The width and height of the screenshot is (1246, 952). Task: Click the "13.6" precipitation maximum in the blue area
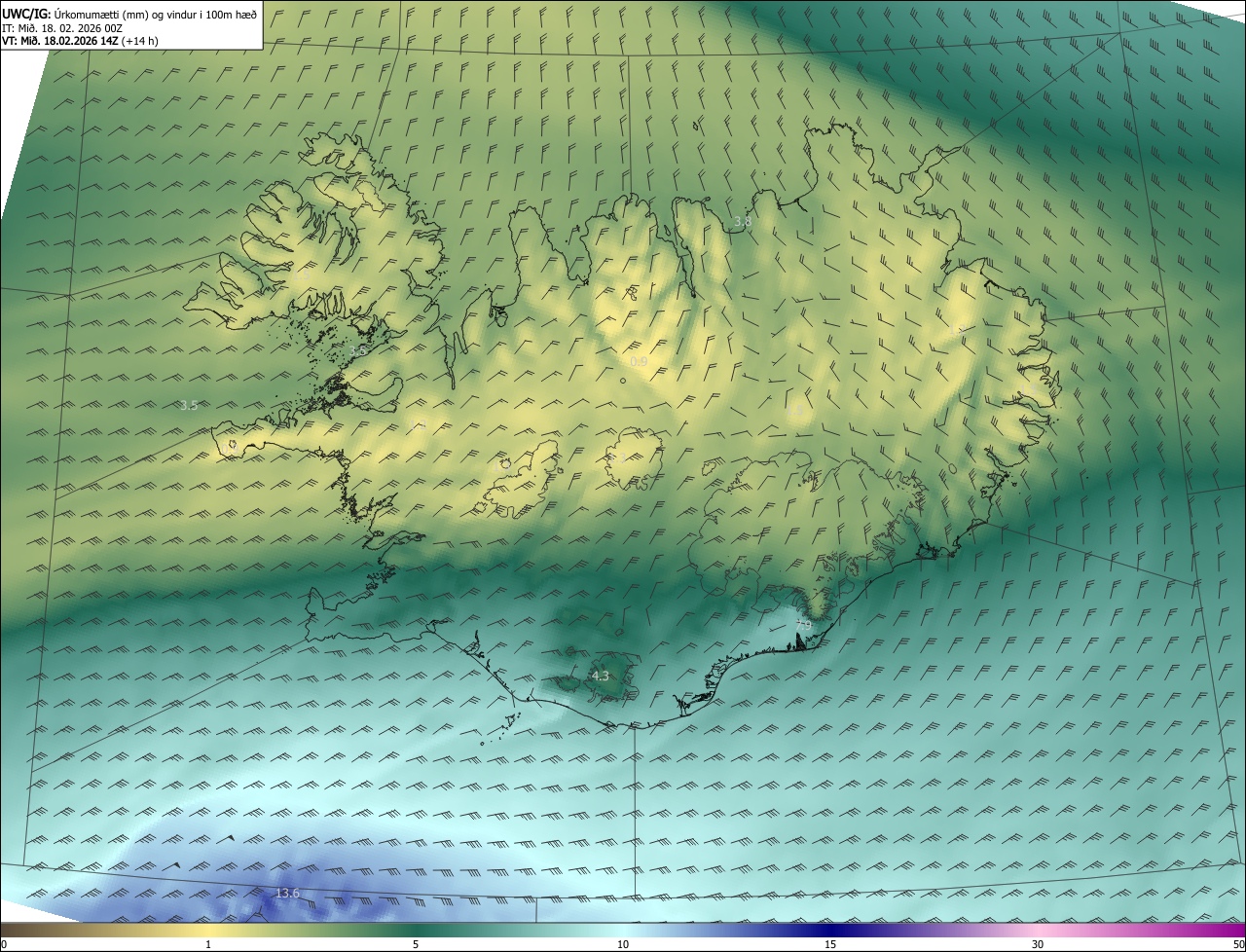pyautogui.click(x=287, y=893)
